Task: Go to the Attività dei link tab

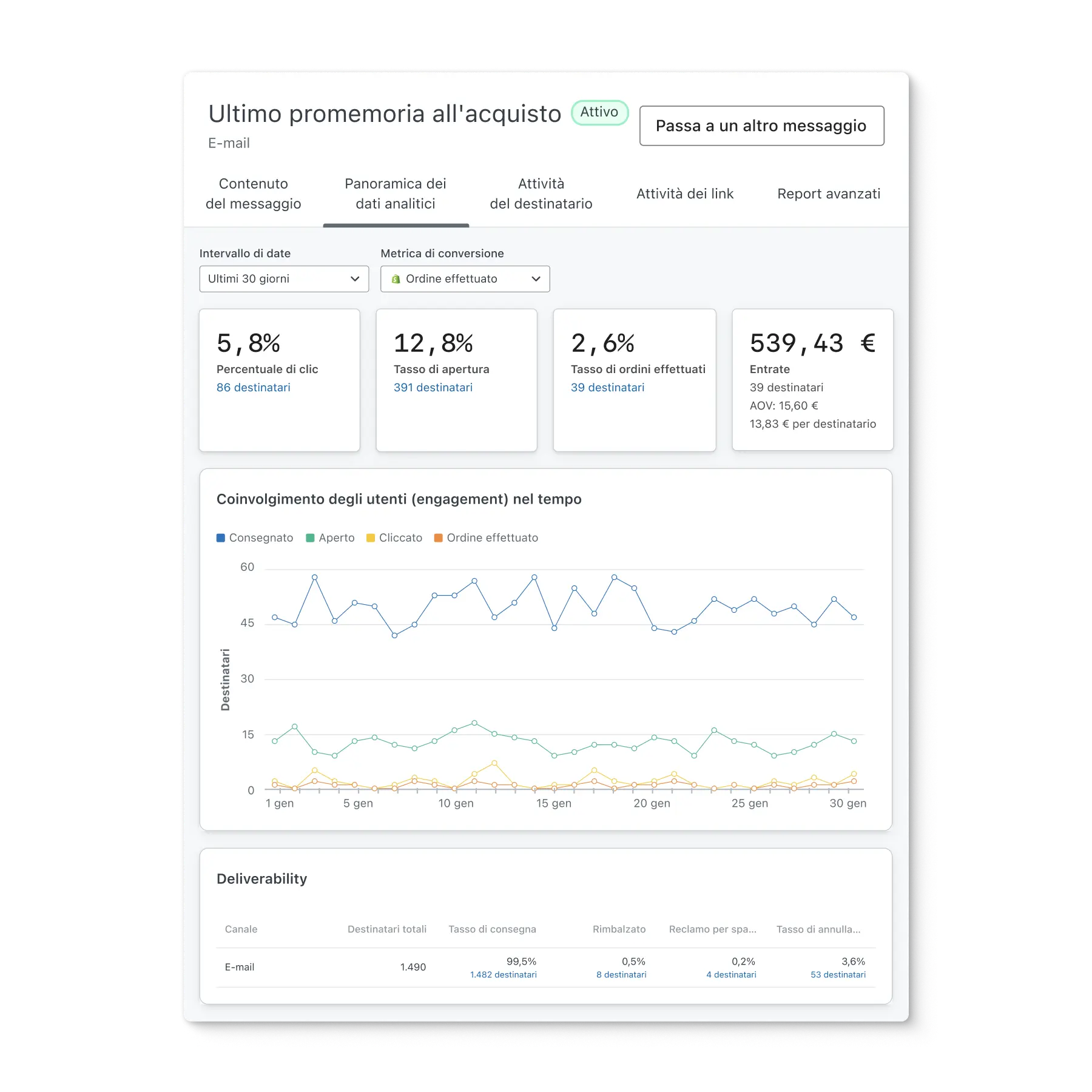Action: tap(685, 194)
